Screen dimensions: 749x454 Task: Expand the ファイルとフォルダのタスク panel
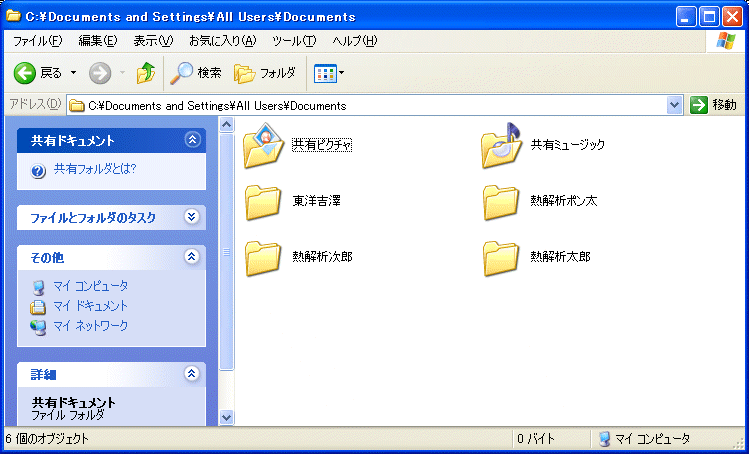[192, 216]
